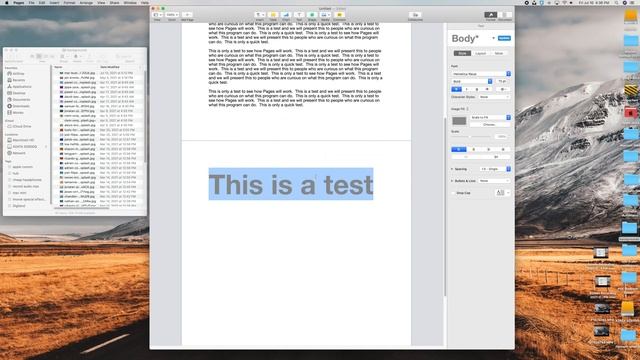Click the Shape toolbar icon
The height and width of the screenshot is (360, 640).
(312, 15)
